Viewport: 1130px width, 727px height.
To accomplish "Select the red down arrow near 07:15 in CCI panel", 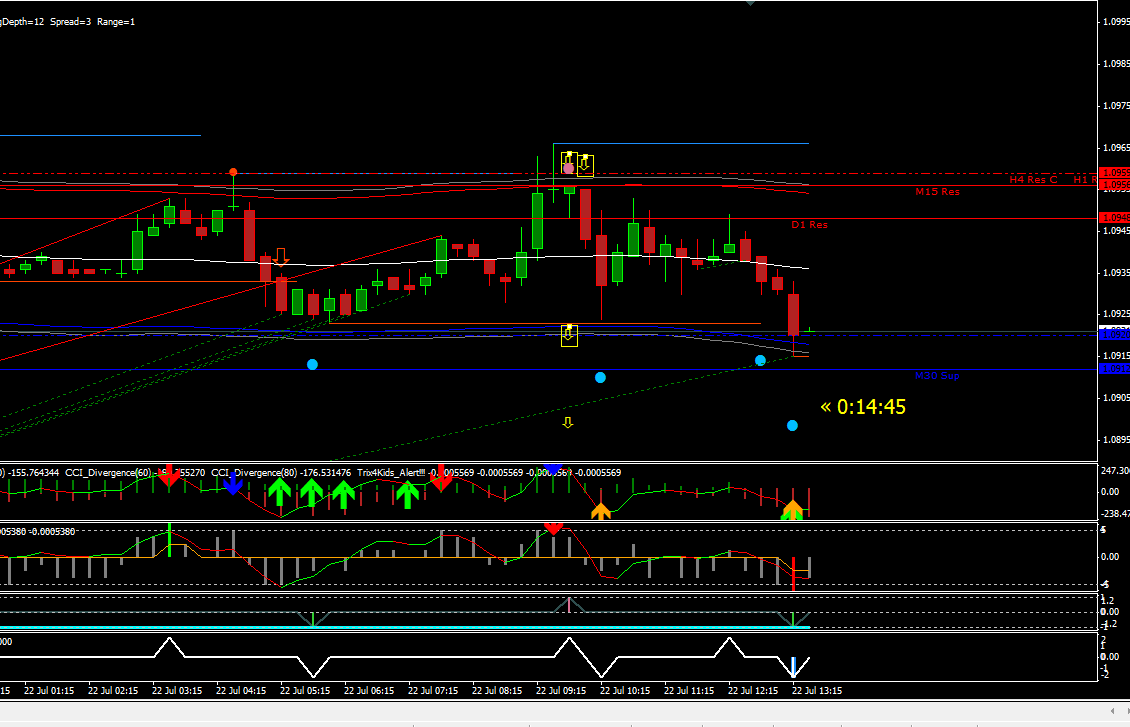I will pyautogui.click(x=441, y=479).
